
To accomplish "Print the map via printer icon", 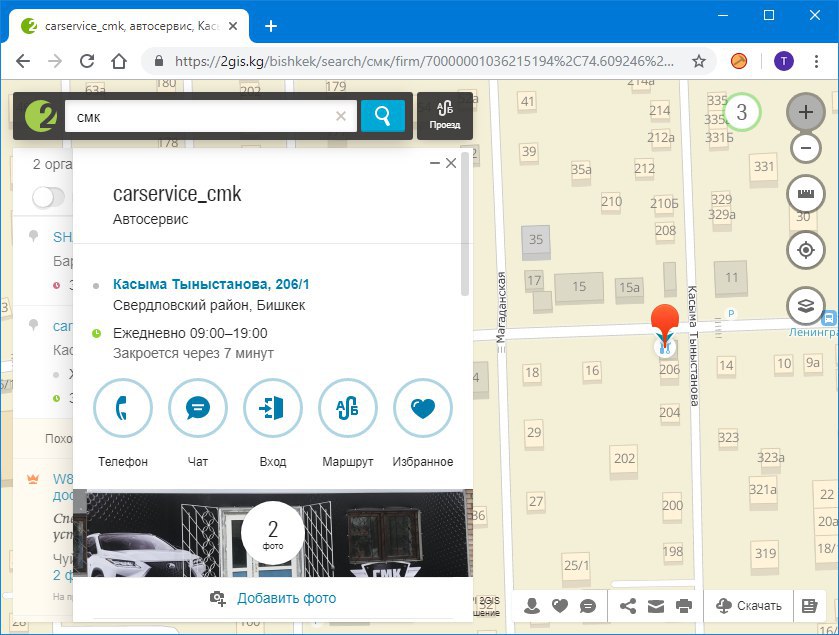I will coord(684,606).
